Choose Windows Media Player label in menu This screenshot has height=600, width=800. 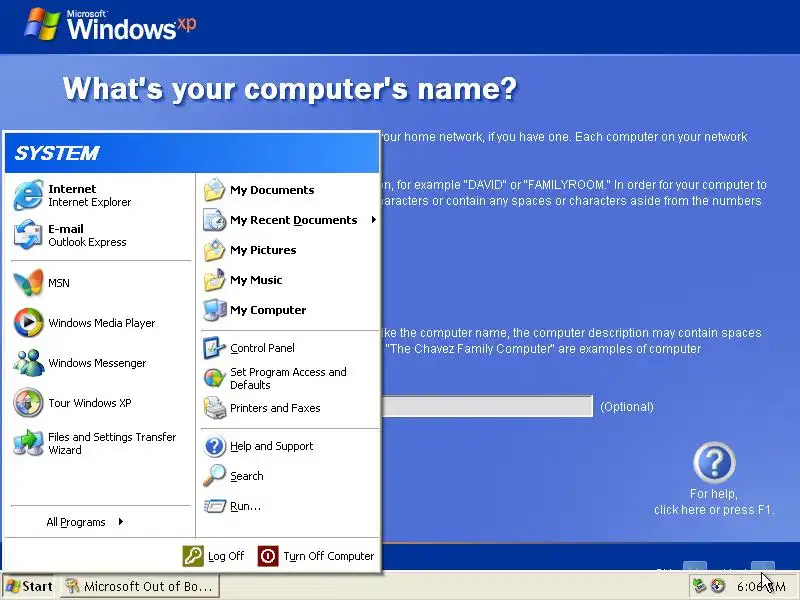pos(102,323)
